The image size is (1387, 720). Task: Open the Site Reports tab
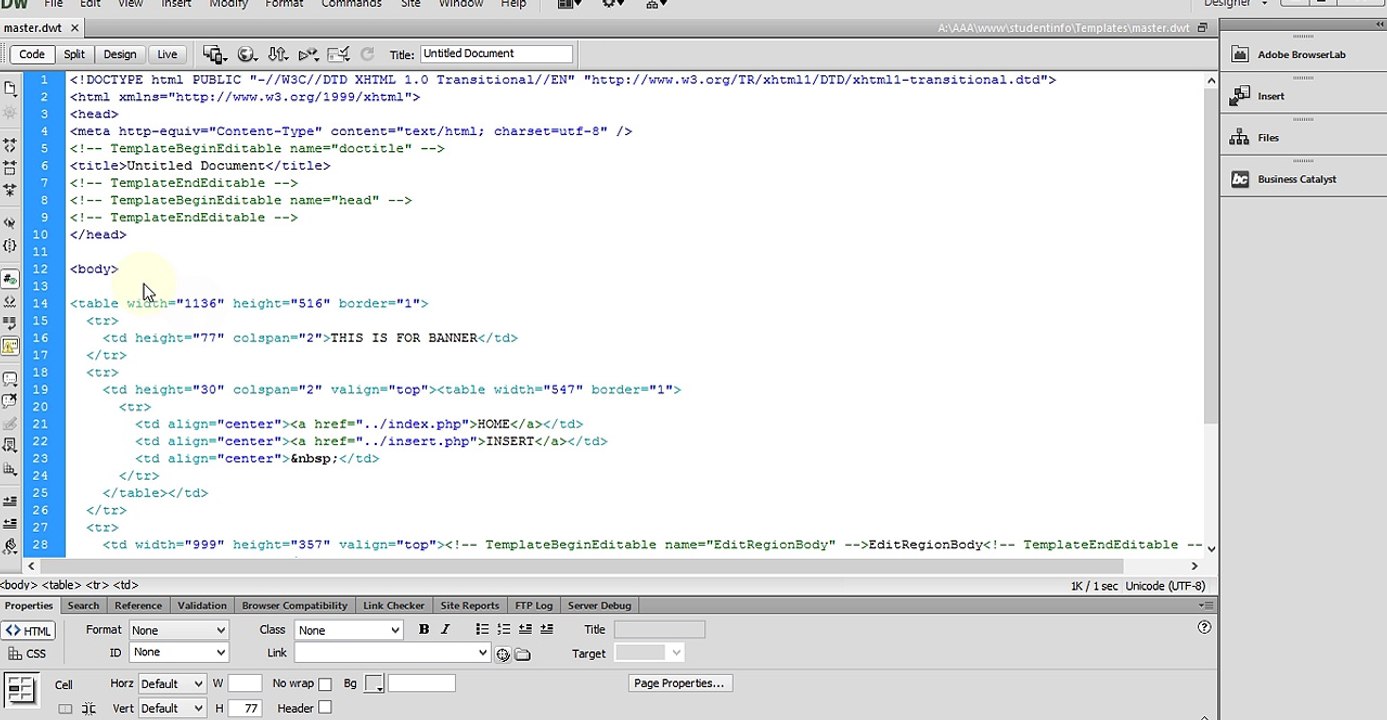(470, 605)
